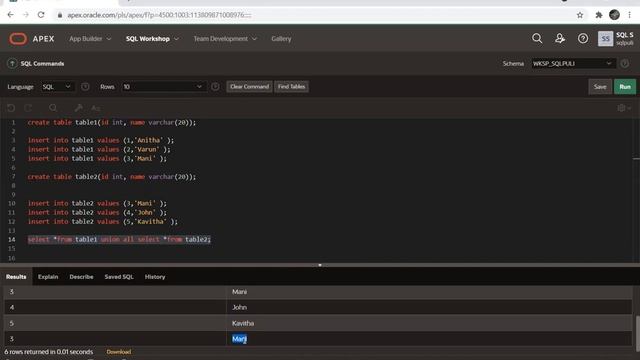Switch to the Describe tab
Viewport: 640px width, 360px height.
tap(81, 277)
